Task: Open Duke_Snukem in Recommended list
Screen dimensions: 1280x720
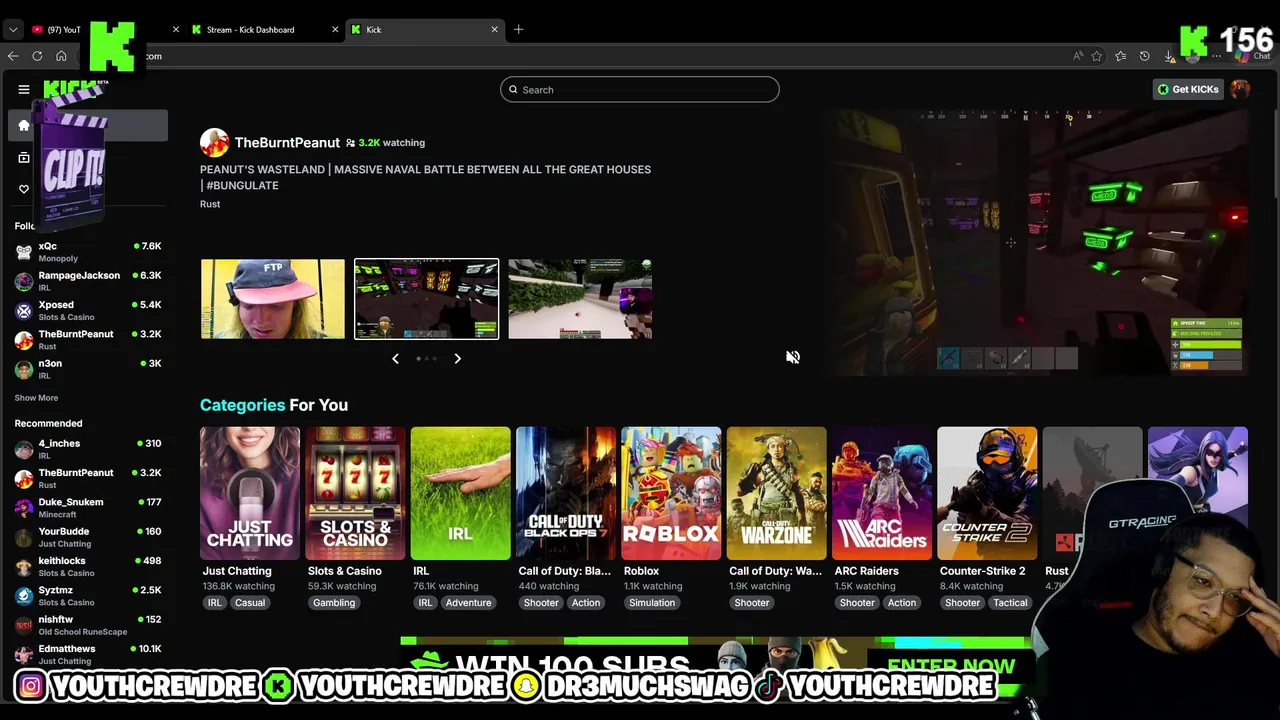Action: [88, 508]
